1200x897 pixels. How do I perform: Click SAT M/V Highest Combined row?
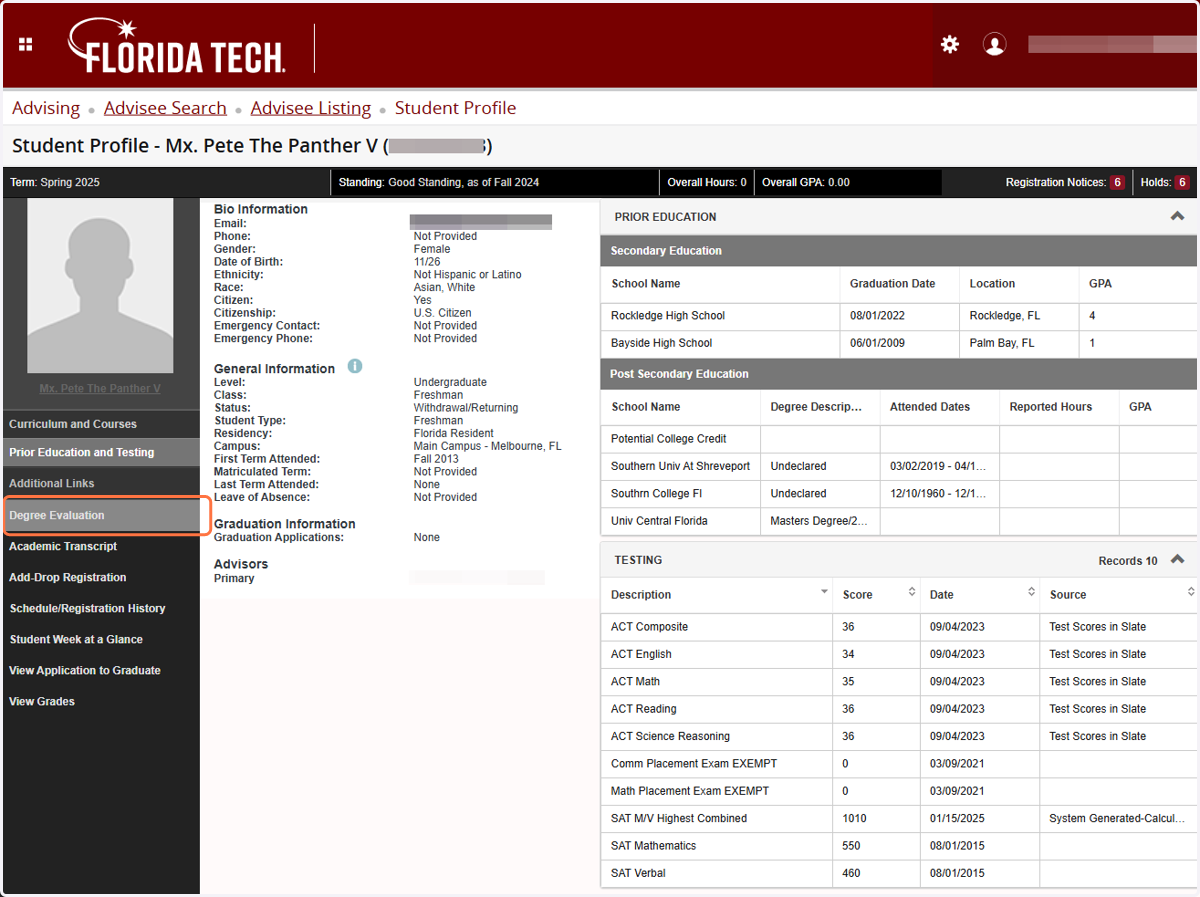[x=899, y=818]
